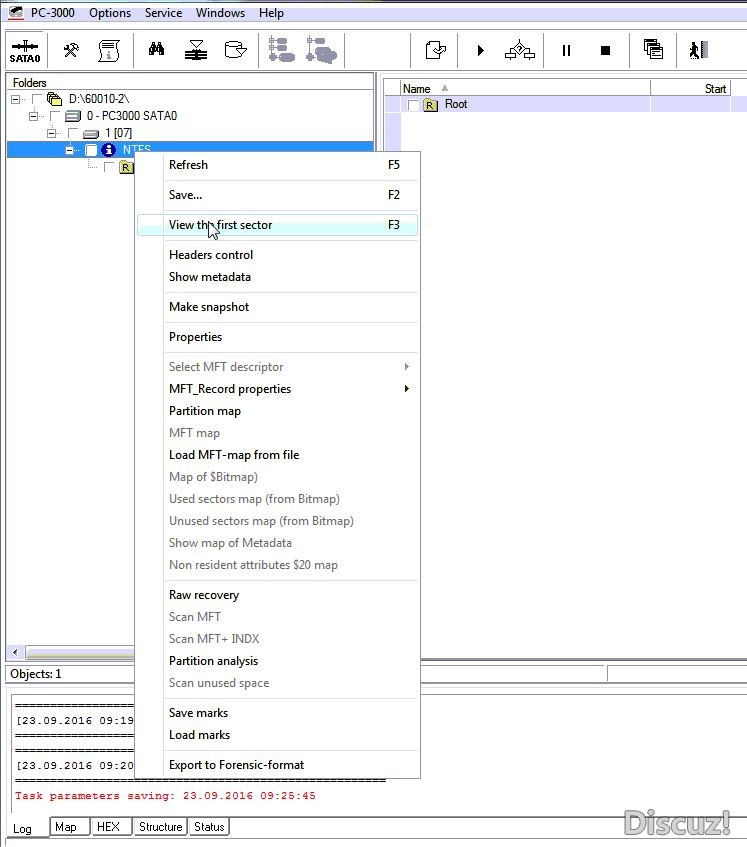Open the Windows menu
Screen dimensions: 747x847
tap(220, 12)
